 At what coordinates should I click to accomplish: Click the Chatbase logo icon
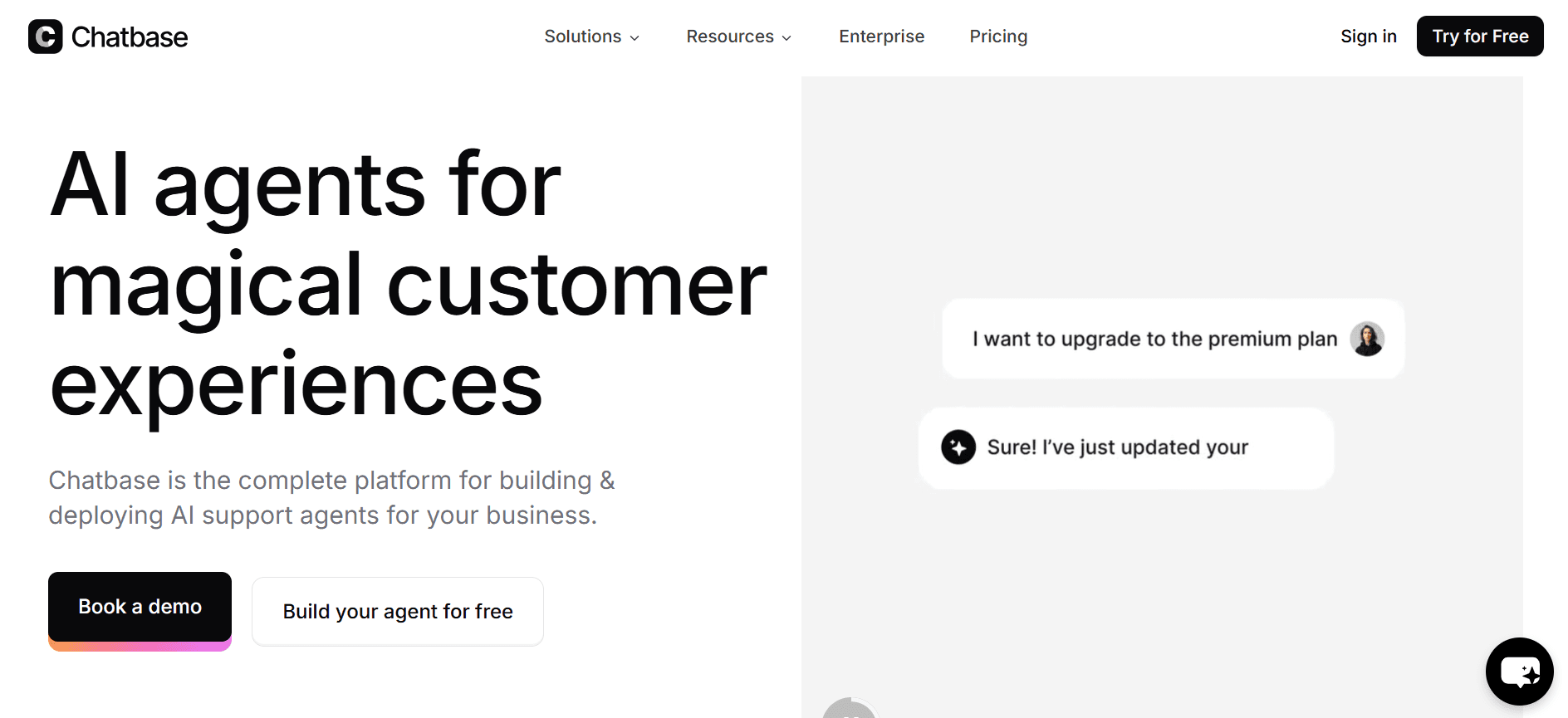tap(45, 37)
